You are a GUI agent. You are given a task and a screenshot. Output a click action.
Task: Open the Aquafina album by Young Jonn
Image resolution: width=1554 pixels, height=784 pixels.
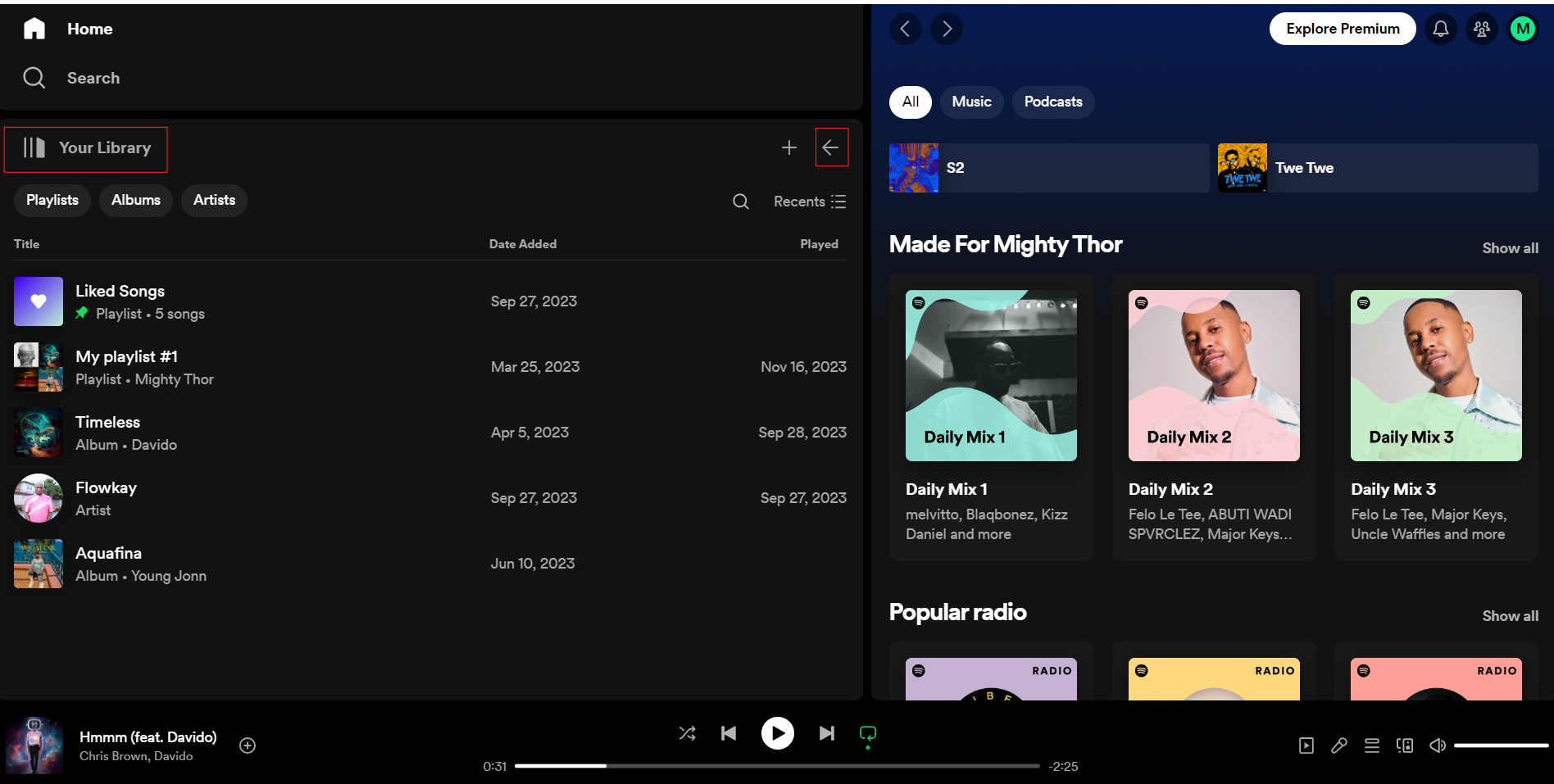430,564
